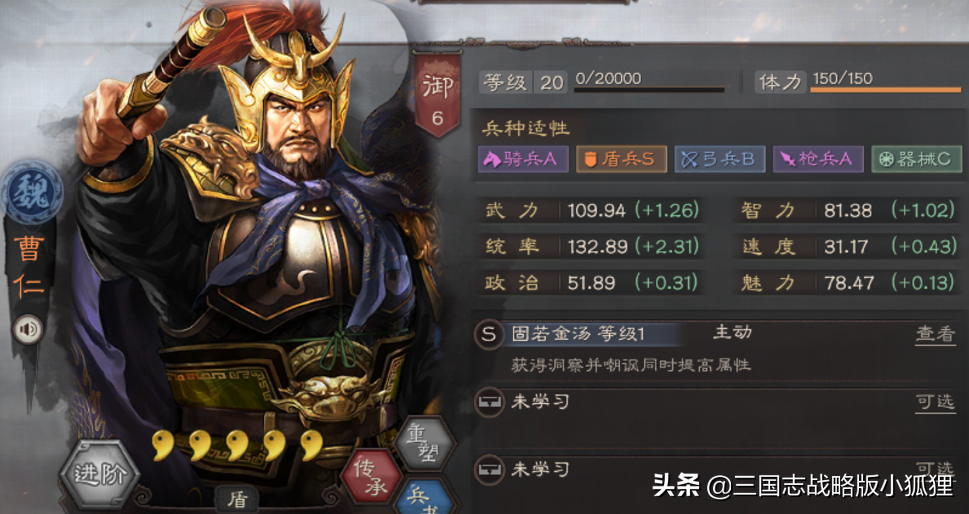This screenshot has height=514, width=969.
Task: Tap the second empty skill slot icon
Action: point(489,470)
